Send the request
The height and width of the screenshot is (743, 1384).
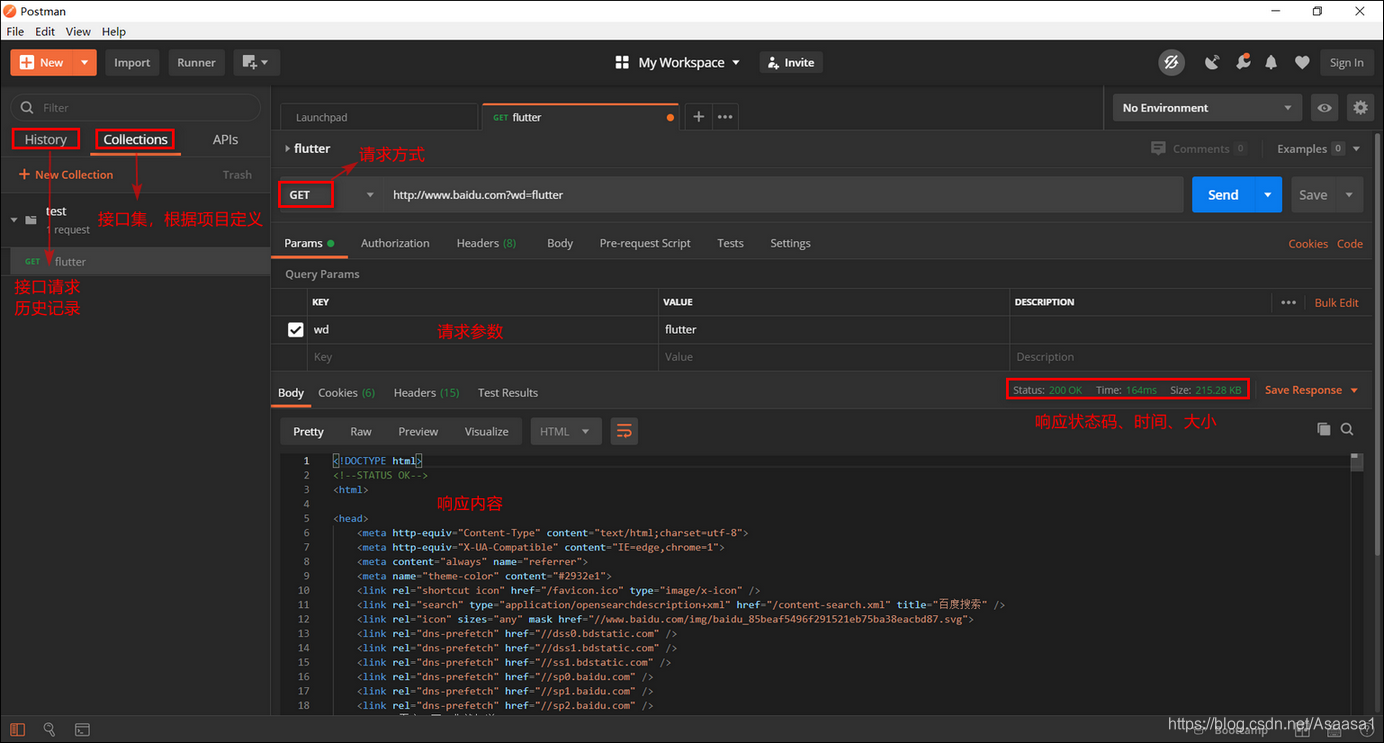(1222, 195)
